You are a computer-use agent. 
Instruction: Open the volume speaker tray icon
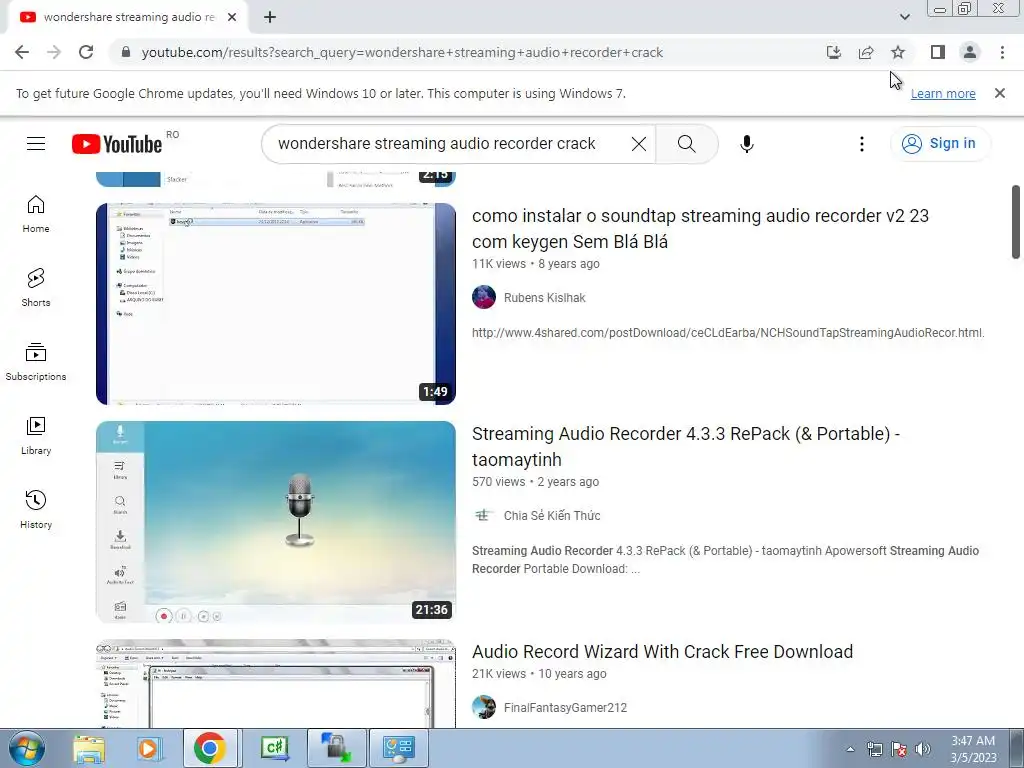click(923, 749)
